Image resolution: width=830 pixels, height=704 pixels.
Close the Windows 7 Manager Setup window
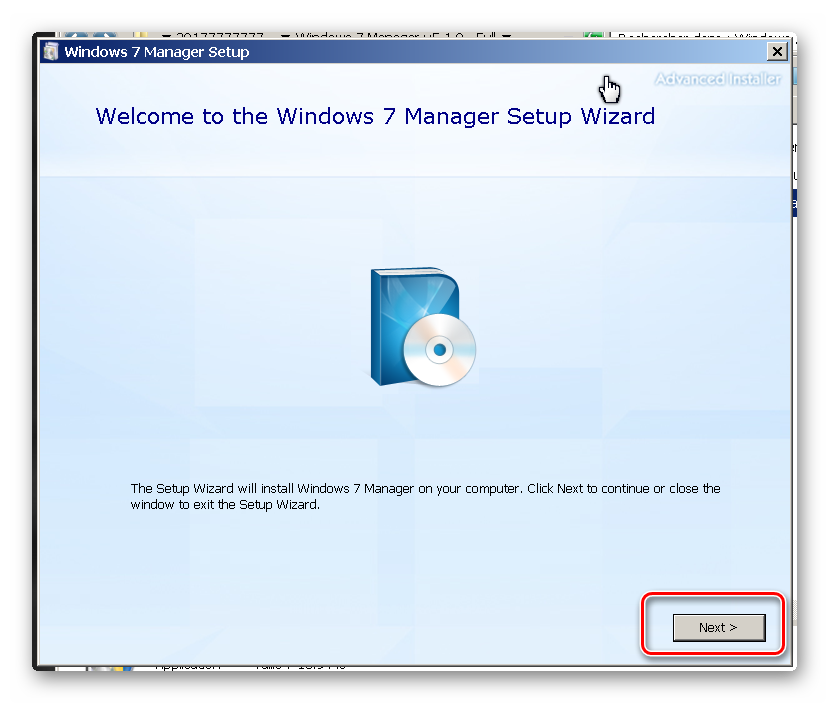(x=777, y=52)
